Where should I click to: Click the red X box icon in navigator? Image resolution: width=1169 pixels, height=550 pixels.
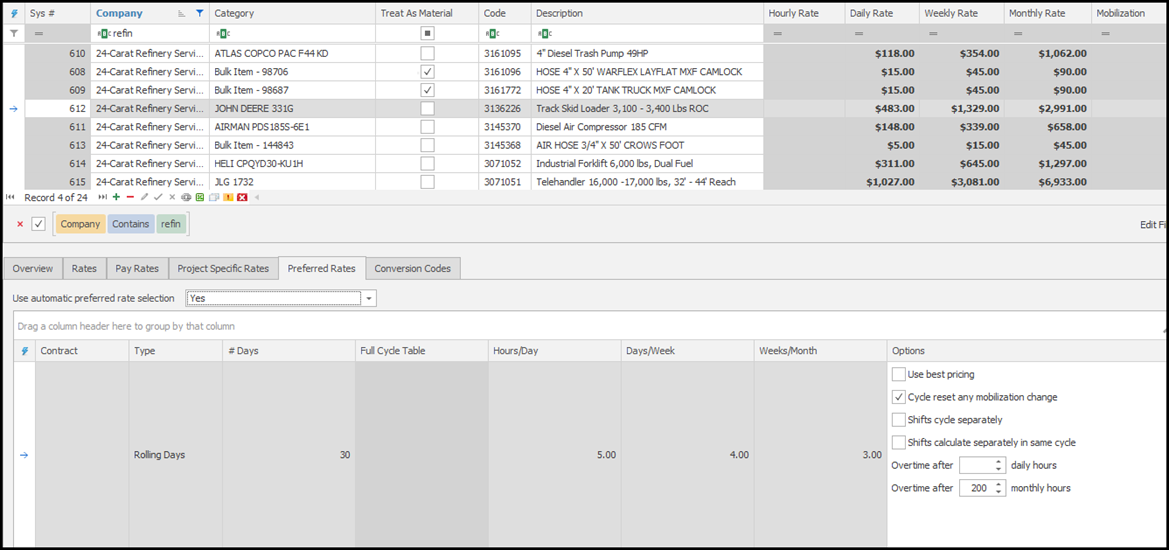(x=242, y=198)
